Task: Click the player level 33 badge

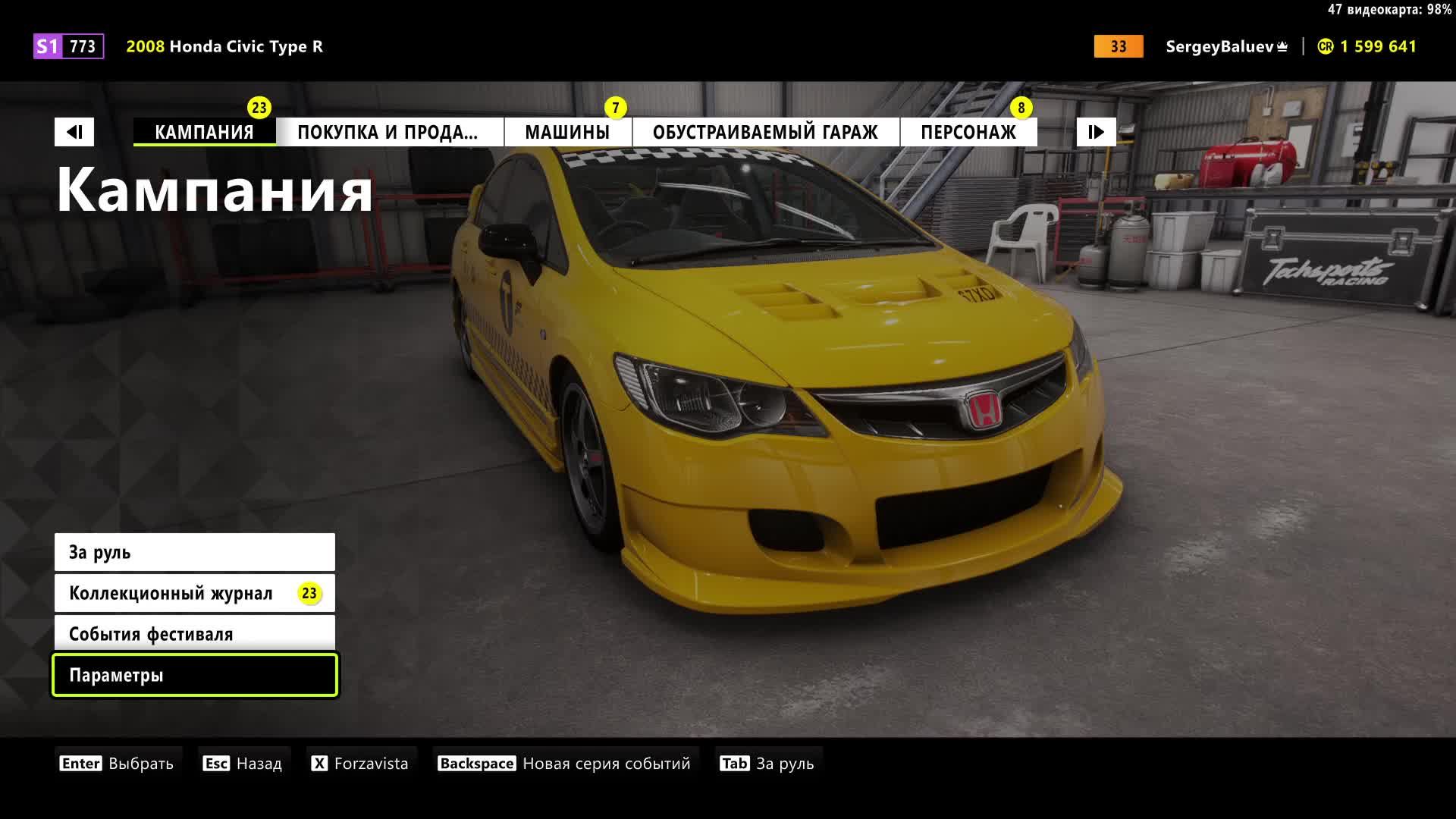Action: 1118,46
